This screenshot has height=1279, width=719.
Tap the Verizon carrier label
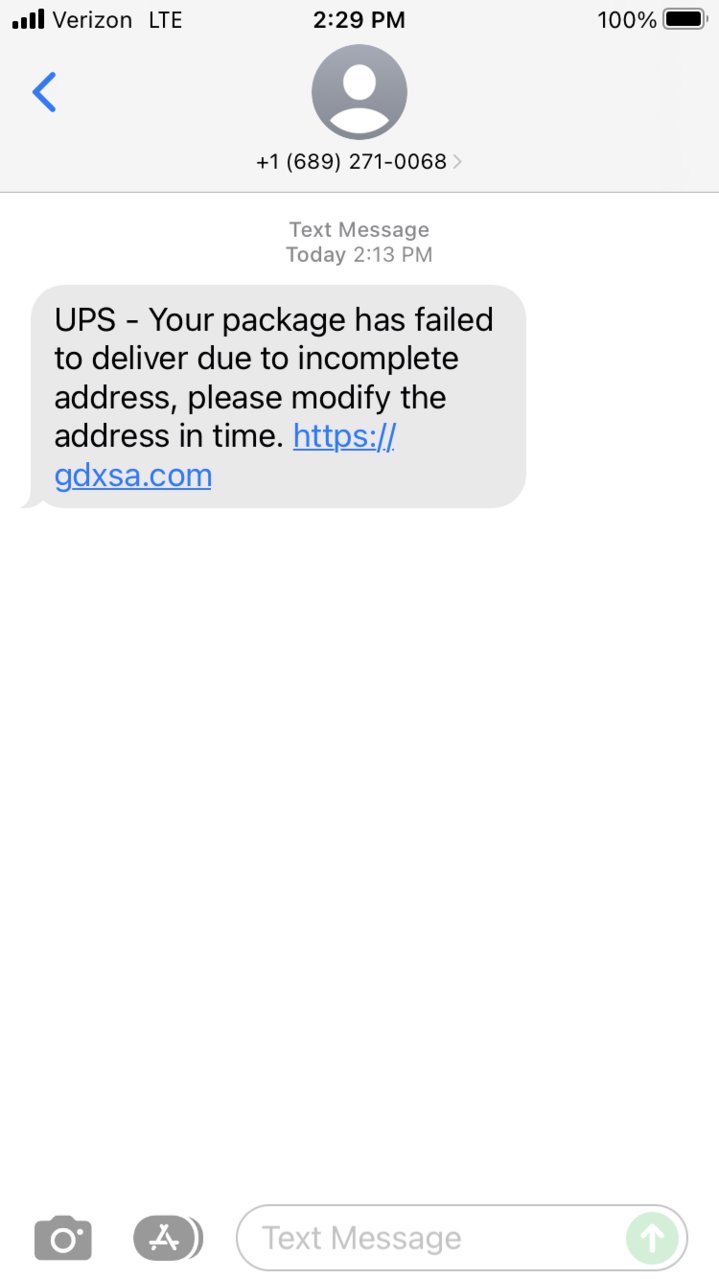93,19
